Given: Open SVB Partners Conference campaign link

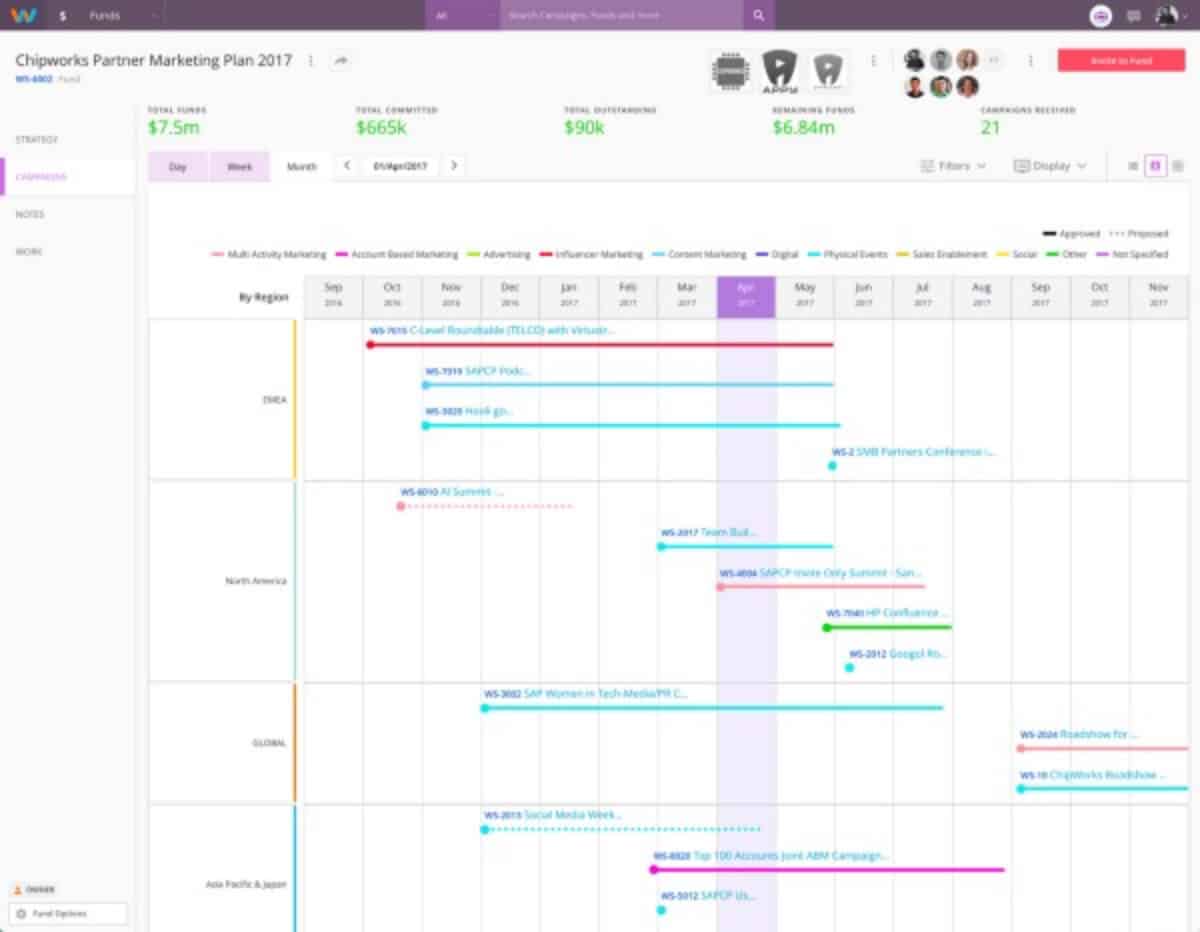Looking at the screenshot, I should coord(914,452).
